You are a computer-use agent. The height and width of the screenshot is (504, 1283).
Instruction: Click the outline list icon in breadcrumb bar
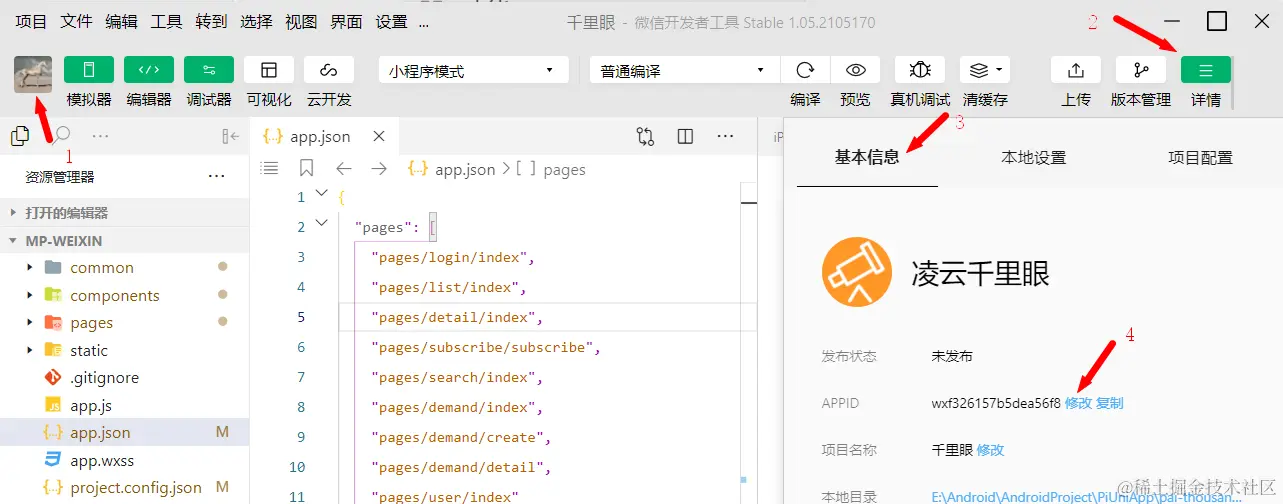coord(270,169)
